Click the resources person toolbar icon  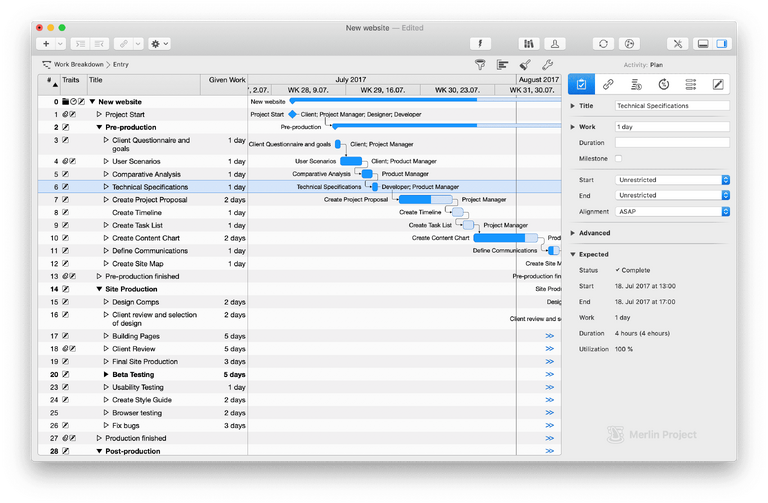[x=553, y=44]
